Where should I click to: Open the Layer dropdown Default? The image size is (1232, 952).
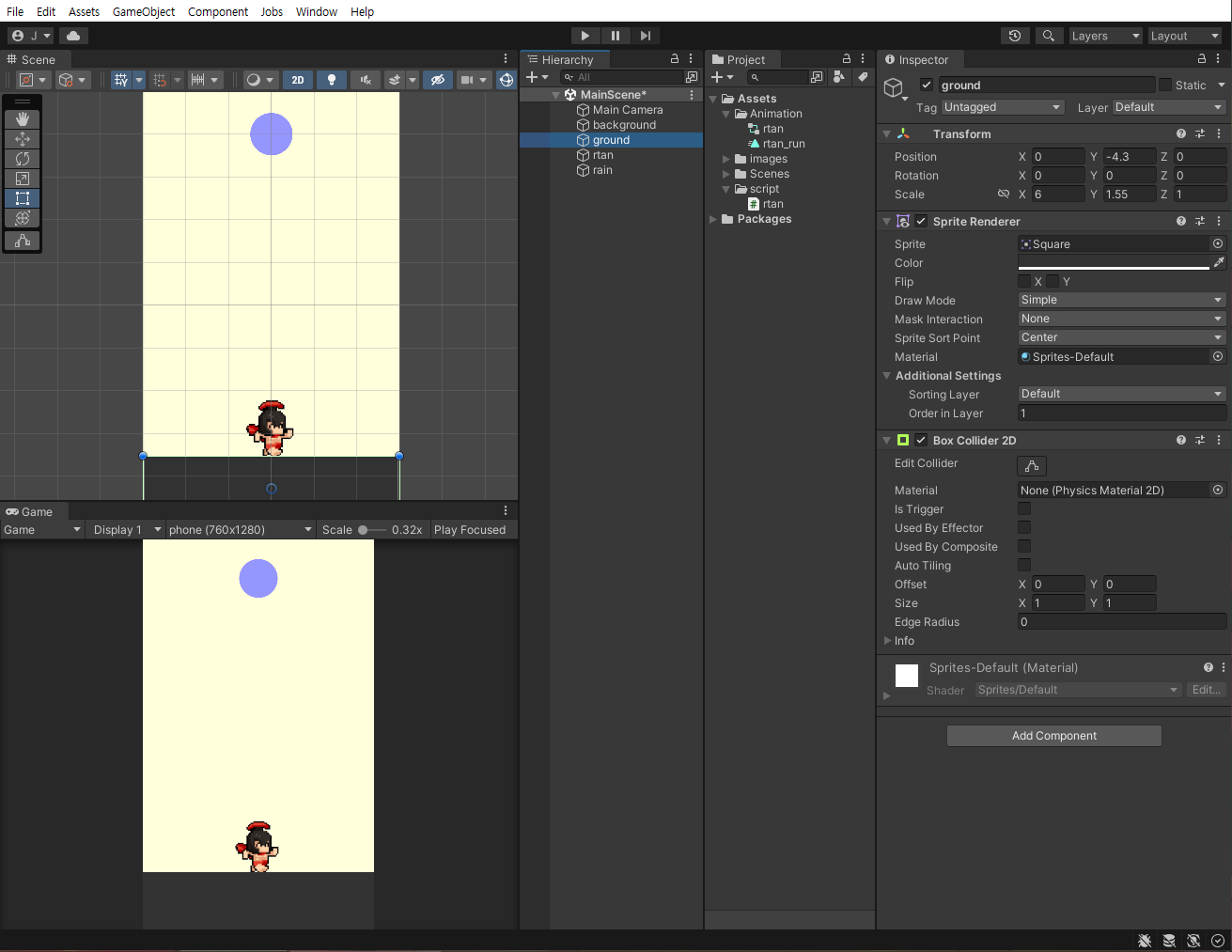point(1169,107)
